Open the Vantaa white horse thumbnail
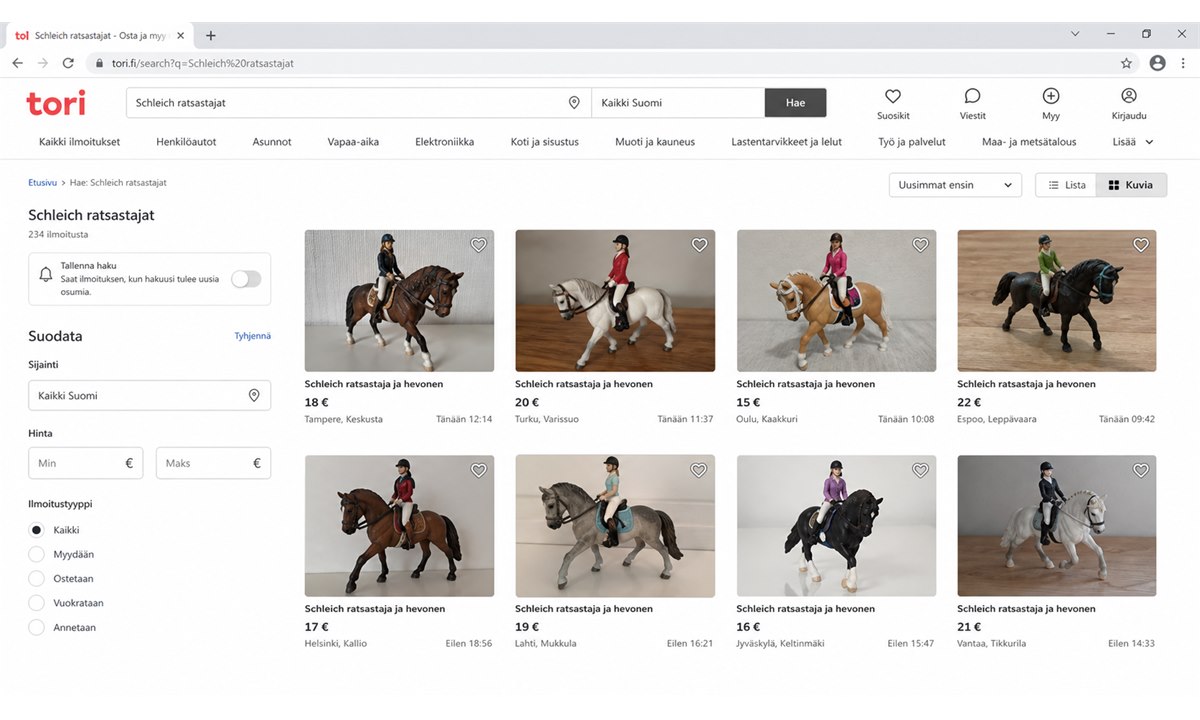The image size is (1200, 720). point(1056,526)
